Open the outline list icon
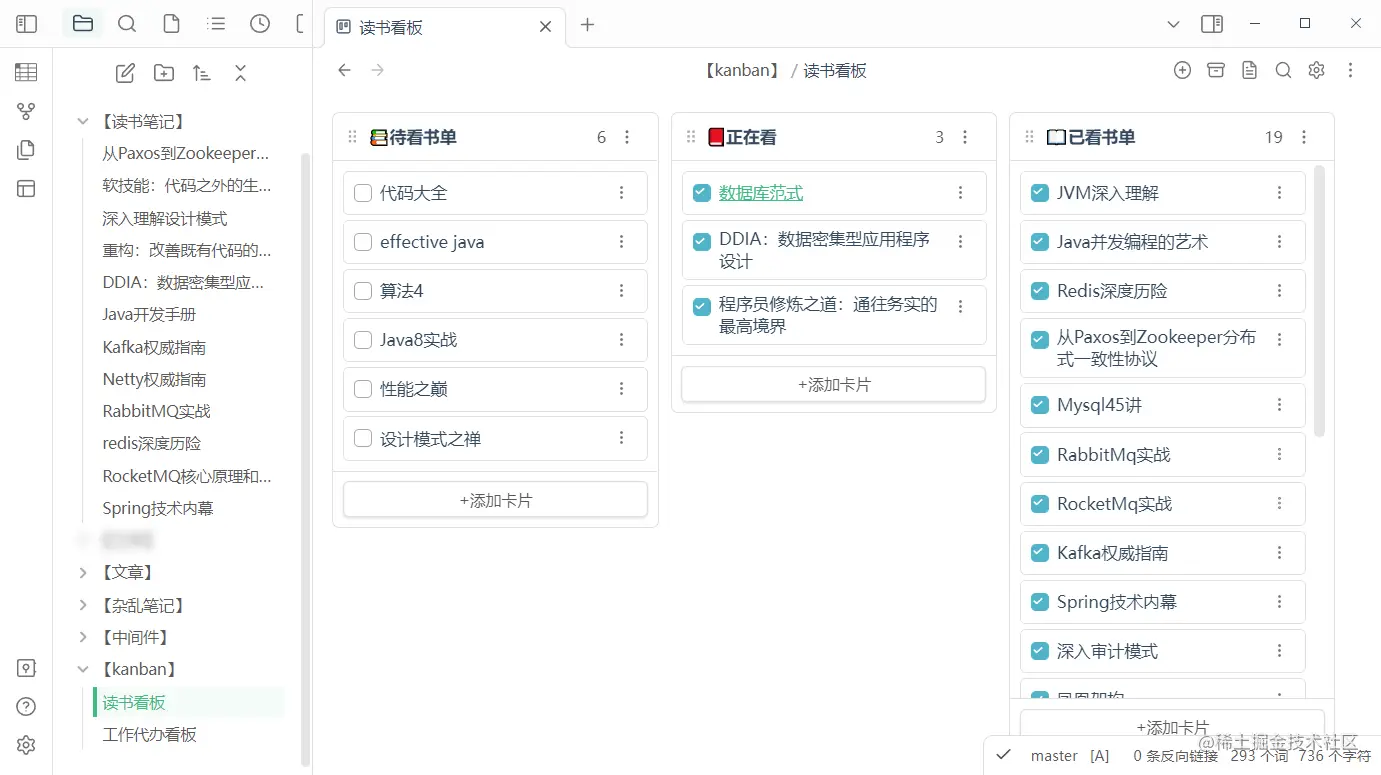The width and height of the screenshot is (1381, 775). (215, 24)
